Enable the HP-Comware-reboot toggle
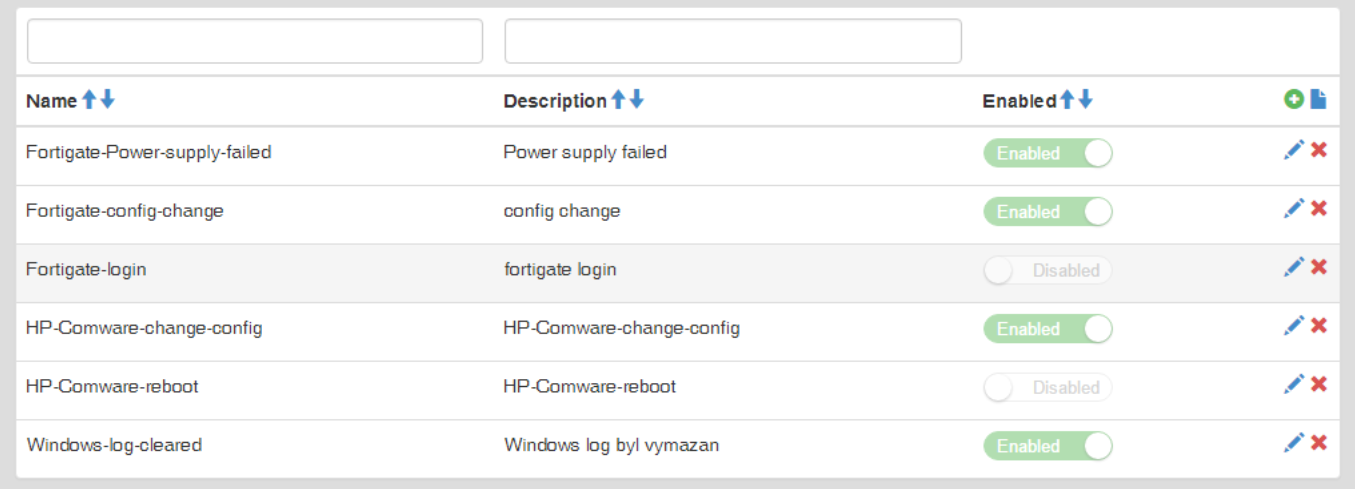This screenshot has height=489, width=1355. (1047, 387)
